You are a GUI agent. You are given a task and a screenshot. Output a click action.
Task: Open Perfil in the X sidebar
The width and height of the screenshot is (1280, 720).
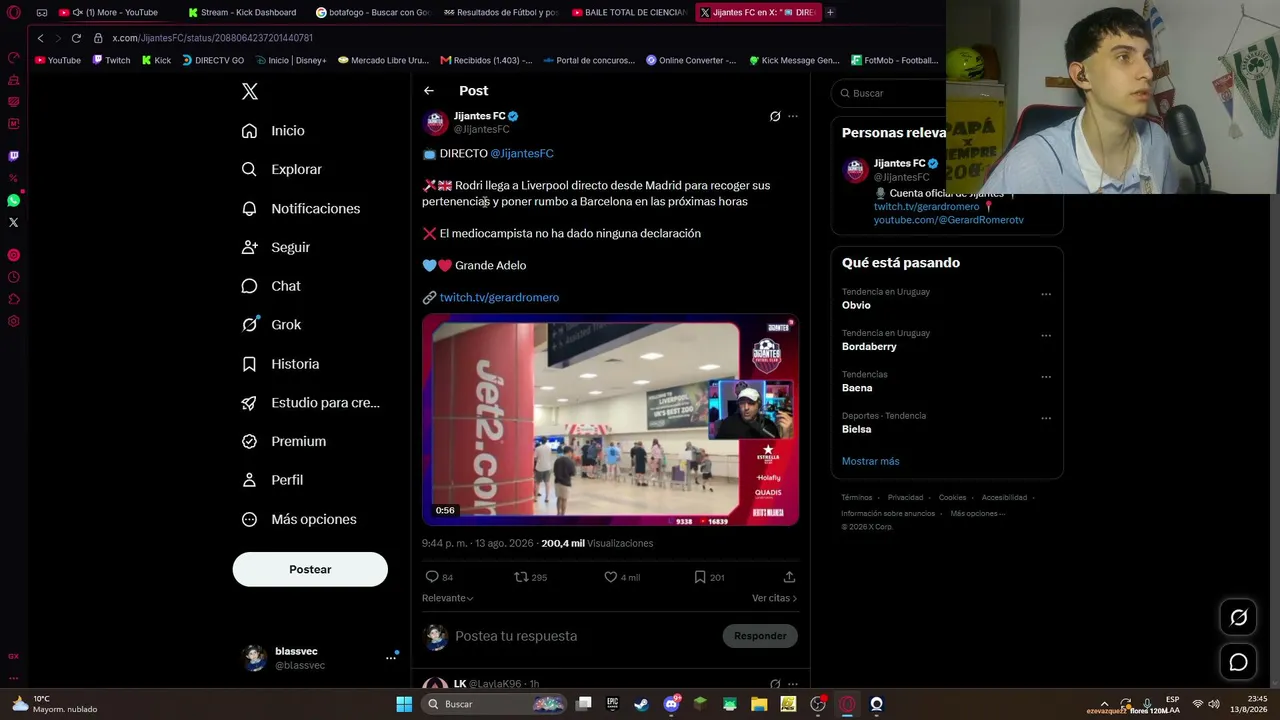click(x=272, y=480)
